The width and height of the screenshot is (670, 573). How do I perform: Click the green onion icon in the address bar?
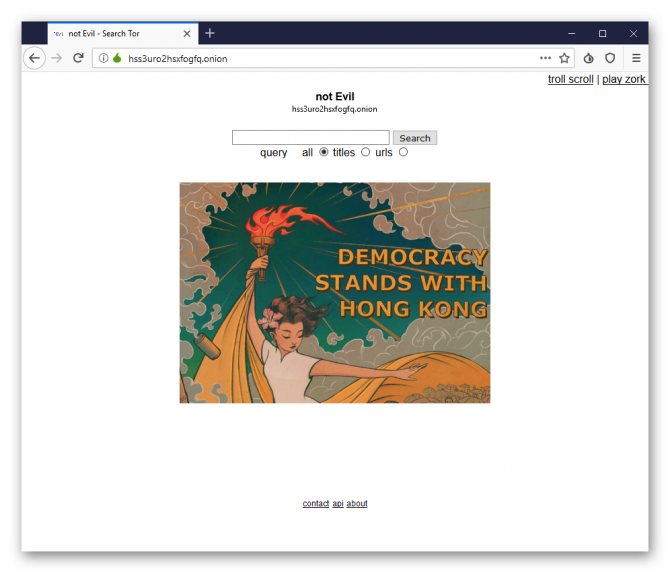coord(117,58)
